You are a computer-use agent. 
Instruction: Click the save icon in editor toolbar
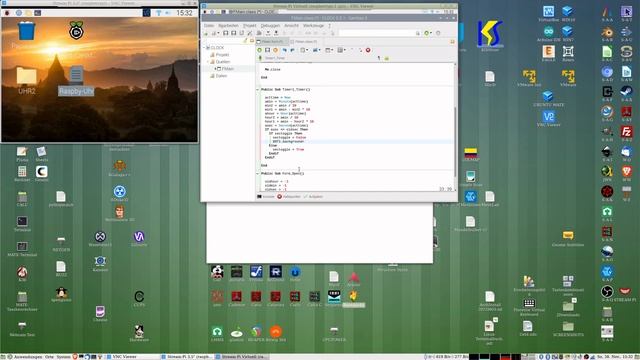click(267, 50)
